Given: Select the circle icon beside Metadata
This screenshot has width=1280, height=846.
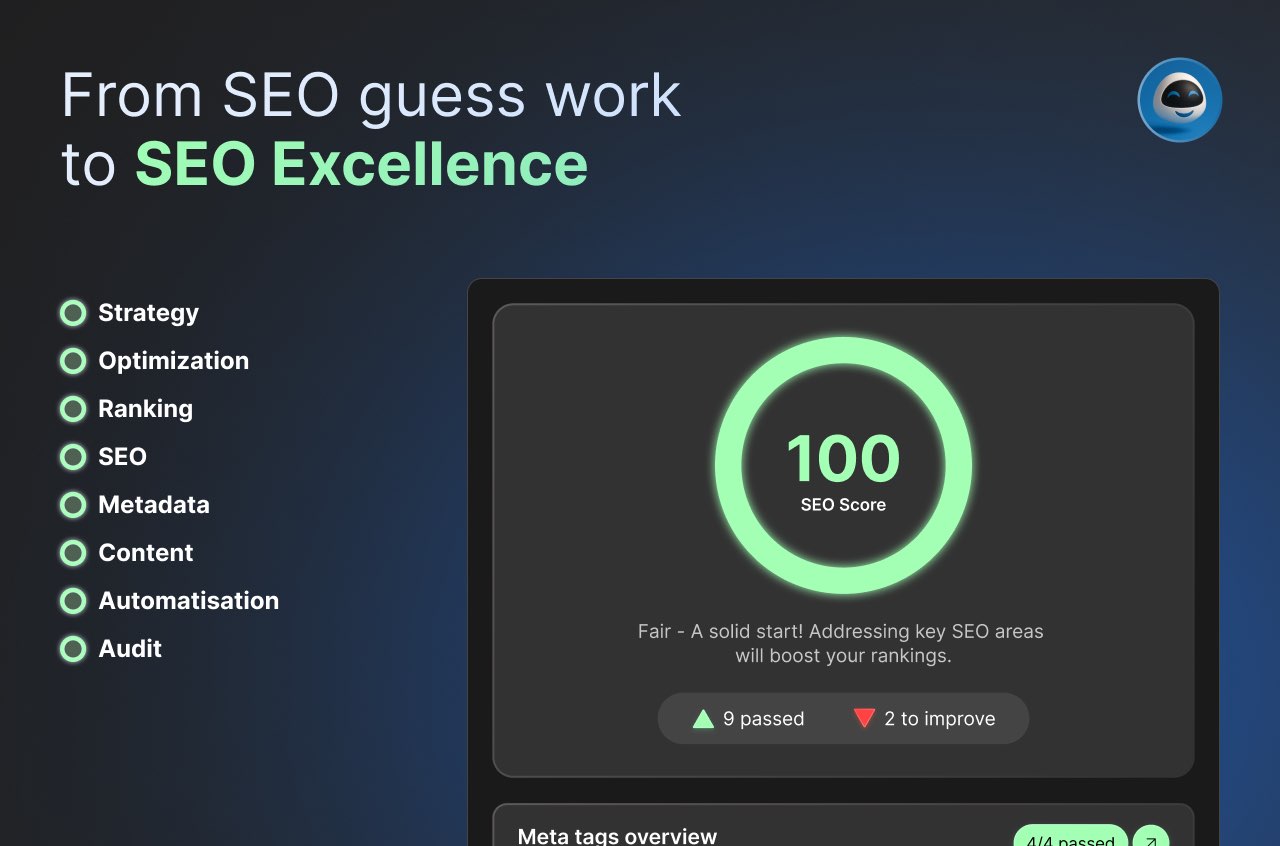Looking at the screenshot, I should (x=73, y=505).
